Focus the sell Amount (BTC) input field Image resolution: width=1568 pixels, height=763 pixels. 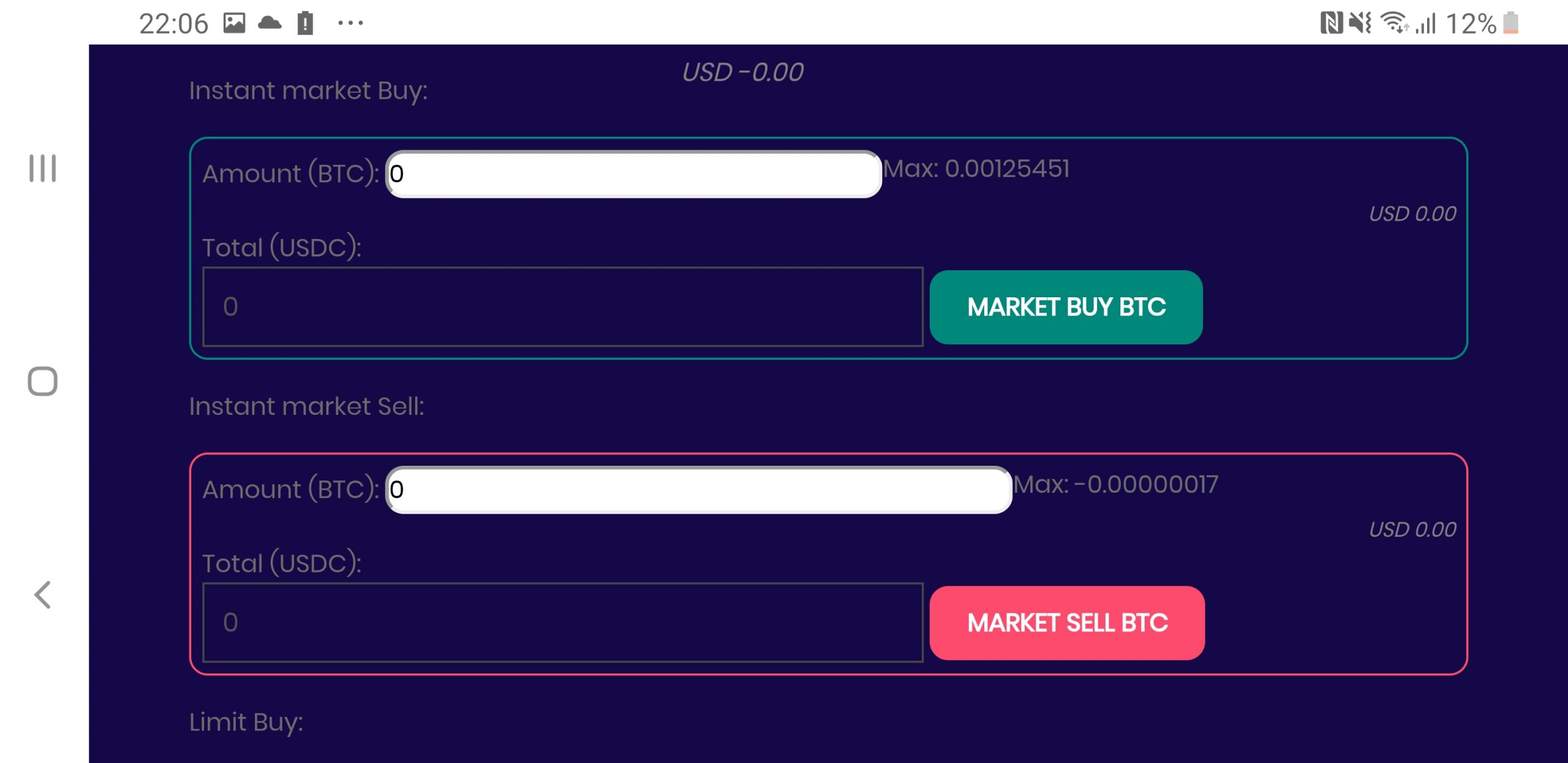tap(699, 489)
